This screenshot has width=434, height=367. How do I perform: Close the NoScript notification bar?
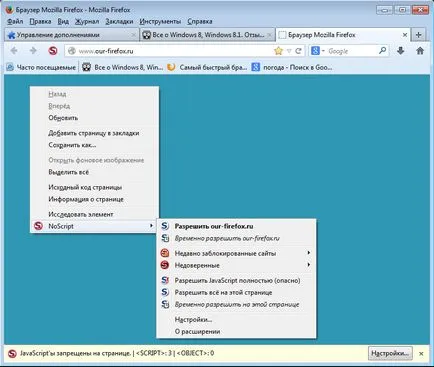[x=421, y=353]
